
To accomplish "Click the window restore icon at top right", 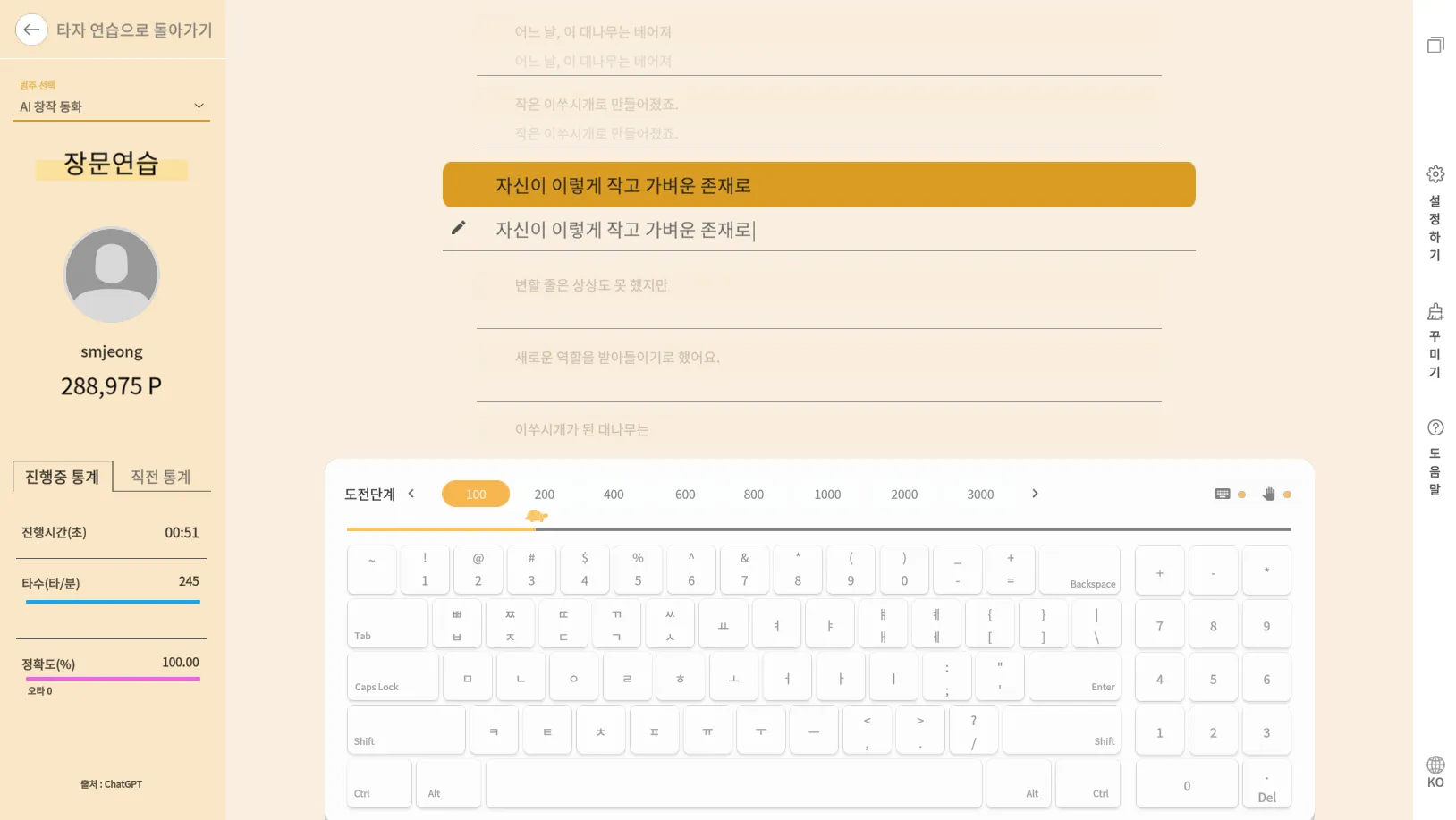I will click(x=1435, y=45).
